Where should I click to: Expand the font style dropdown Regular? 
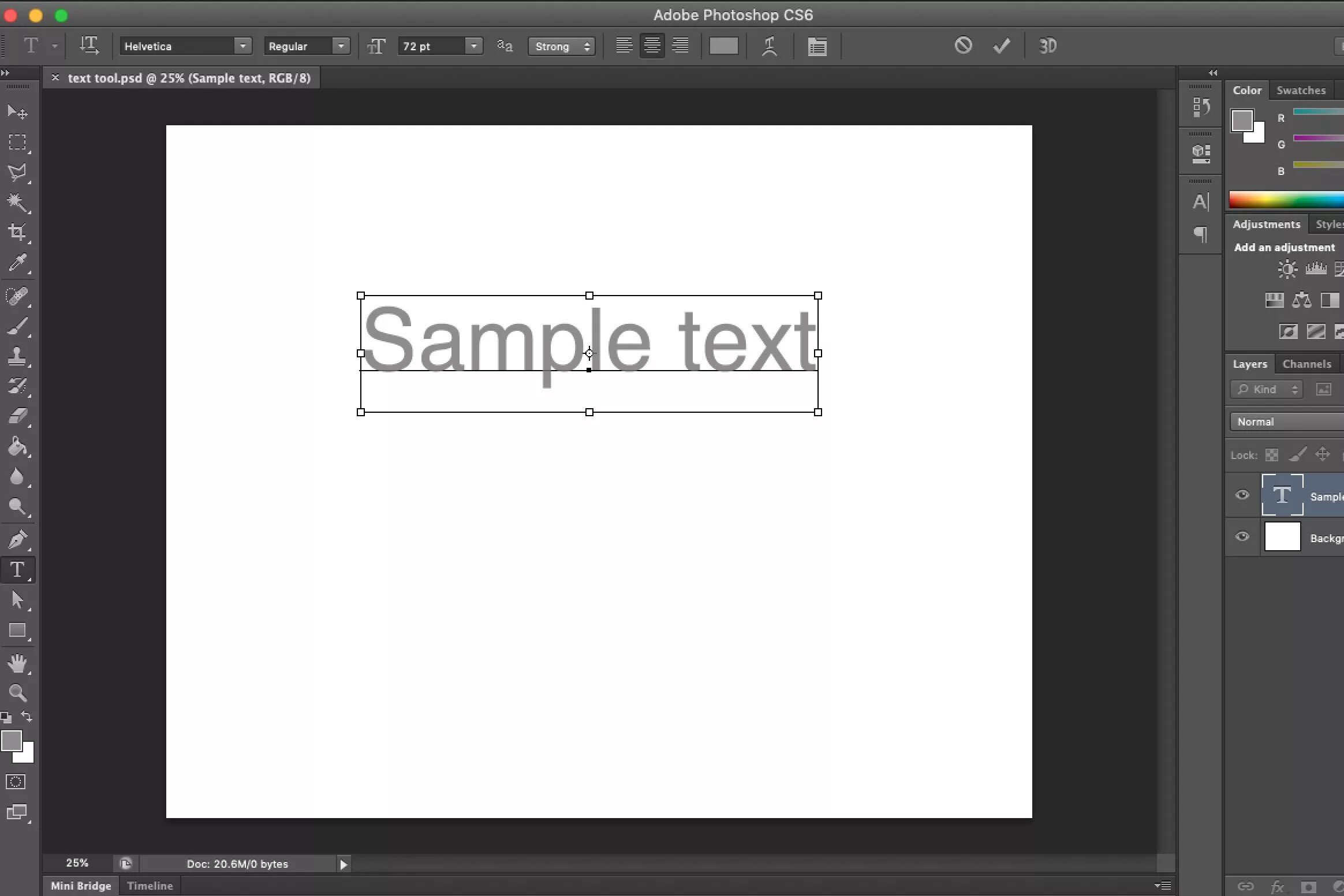pos(340,45)
